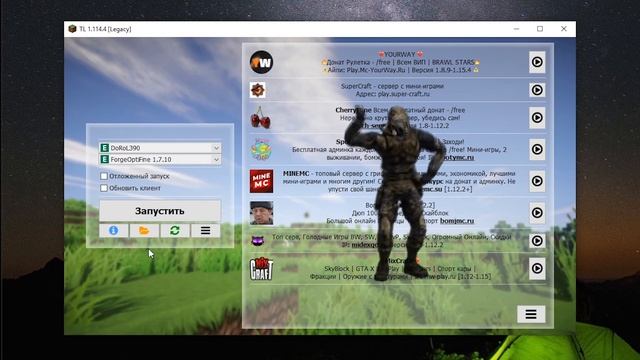
Task: Click the green refresh icon button
Action: [175, 231]
